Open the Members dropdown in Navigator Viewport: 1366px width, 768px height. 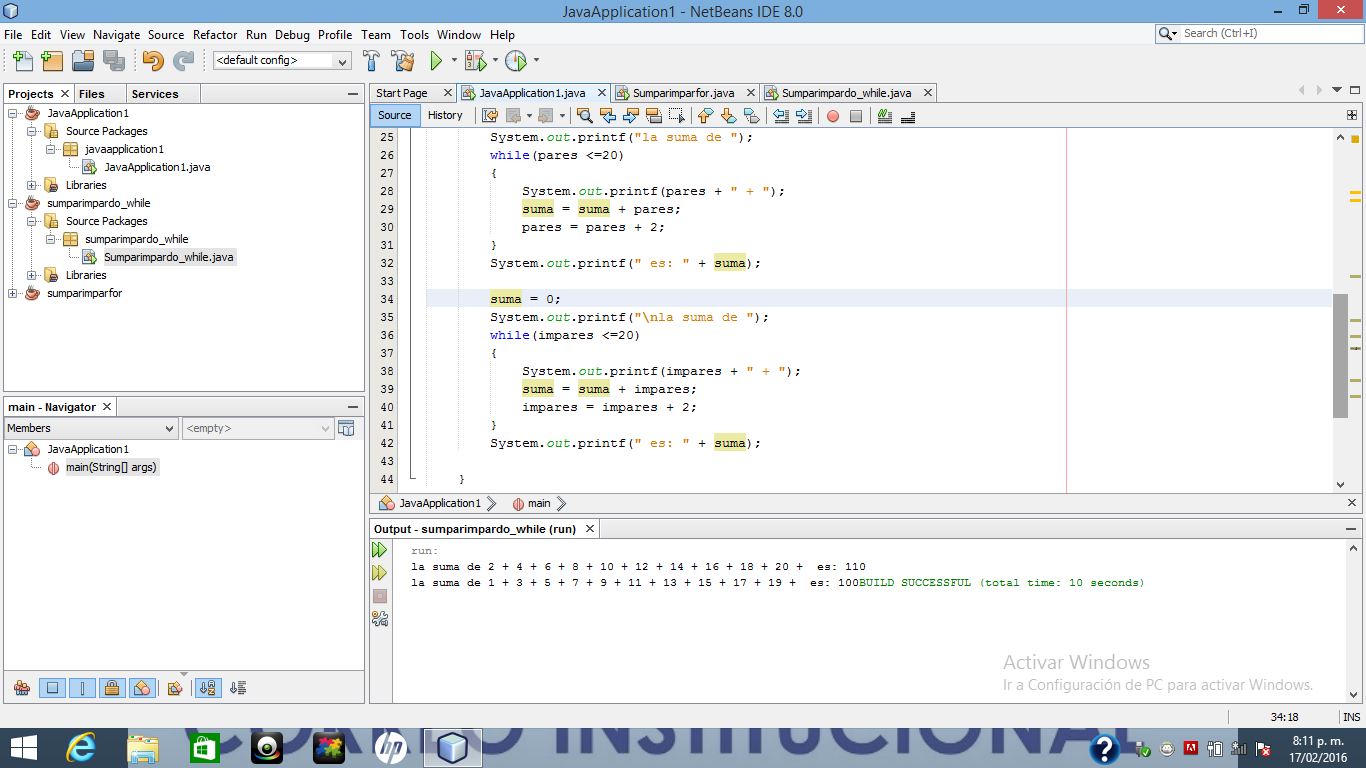coord(90,428)
